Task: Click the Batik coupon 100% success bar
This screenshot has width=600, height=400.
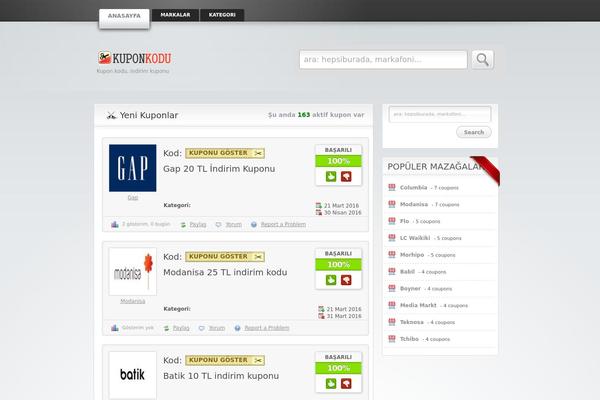Action: pos(338,368)
